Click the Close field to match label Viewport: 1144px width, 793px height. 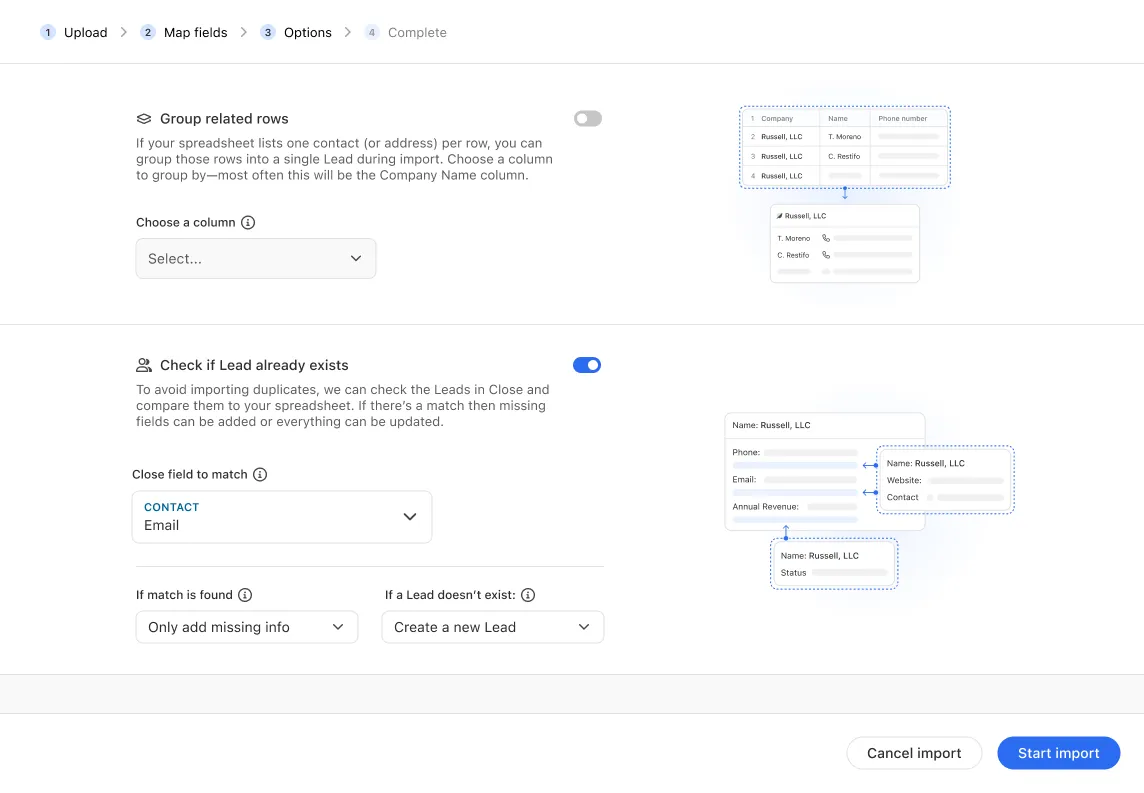[190, 474]
